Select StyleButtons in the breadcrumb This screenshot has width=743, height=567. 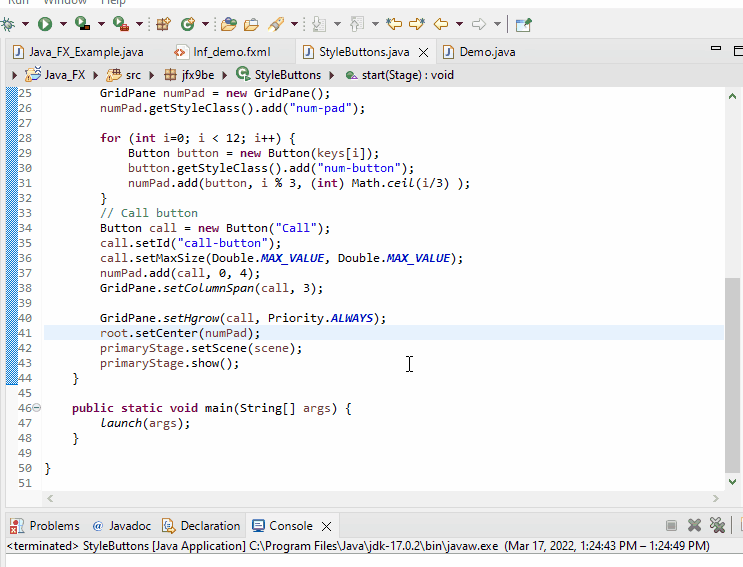coord(287,75)
